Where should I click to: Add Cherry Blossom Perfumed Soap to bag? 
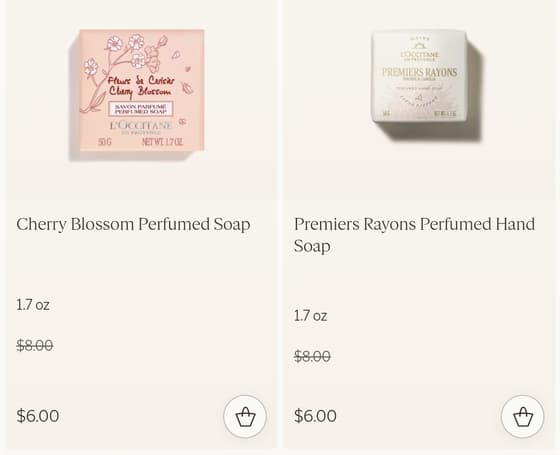(245, 416)
